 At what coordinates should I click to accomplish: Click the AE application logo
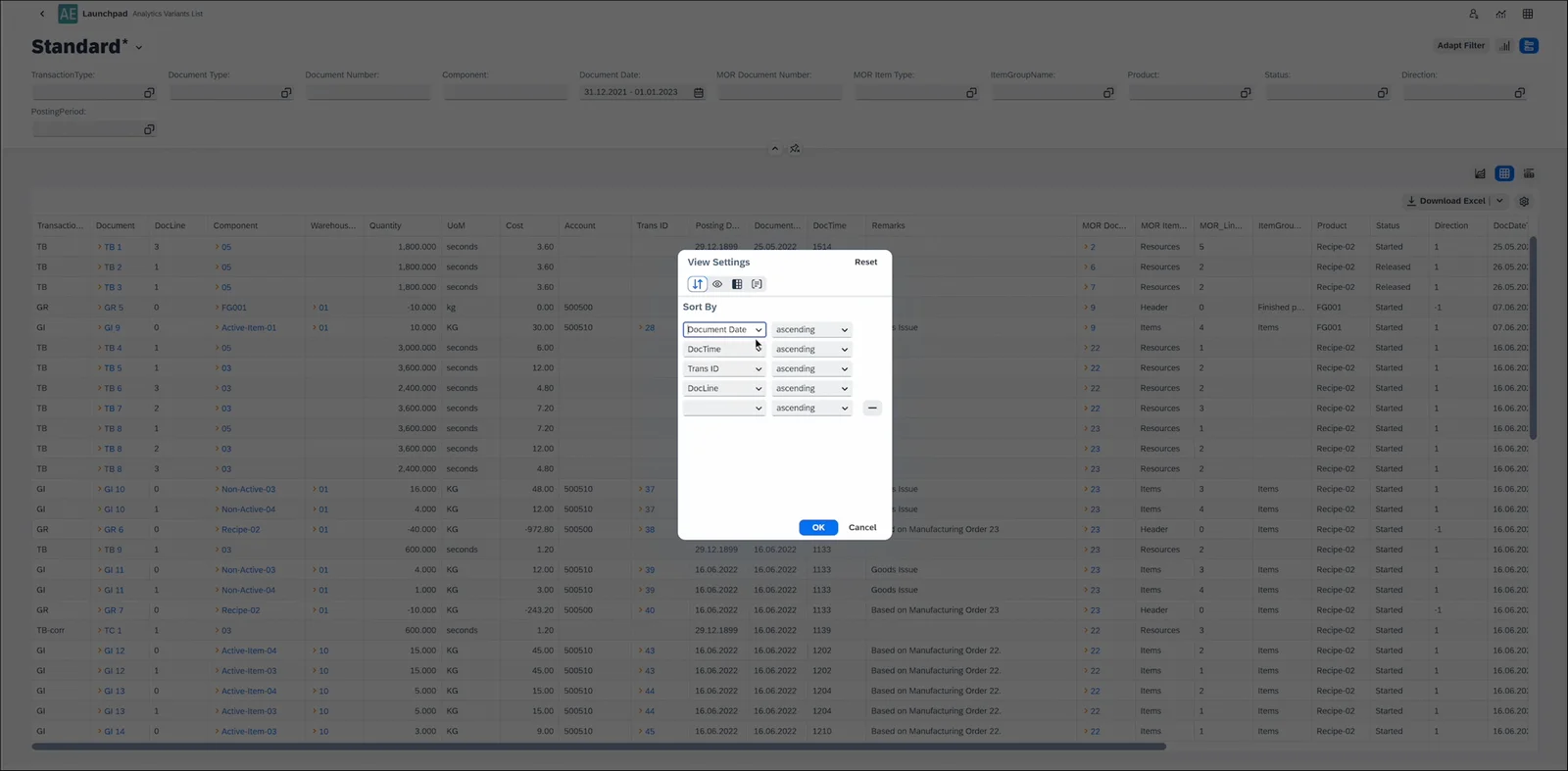coord(68,14)
